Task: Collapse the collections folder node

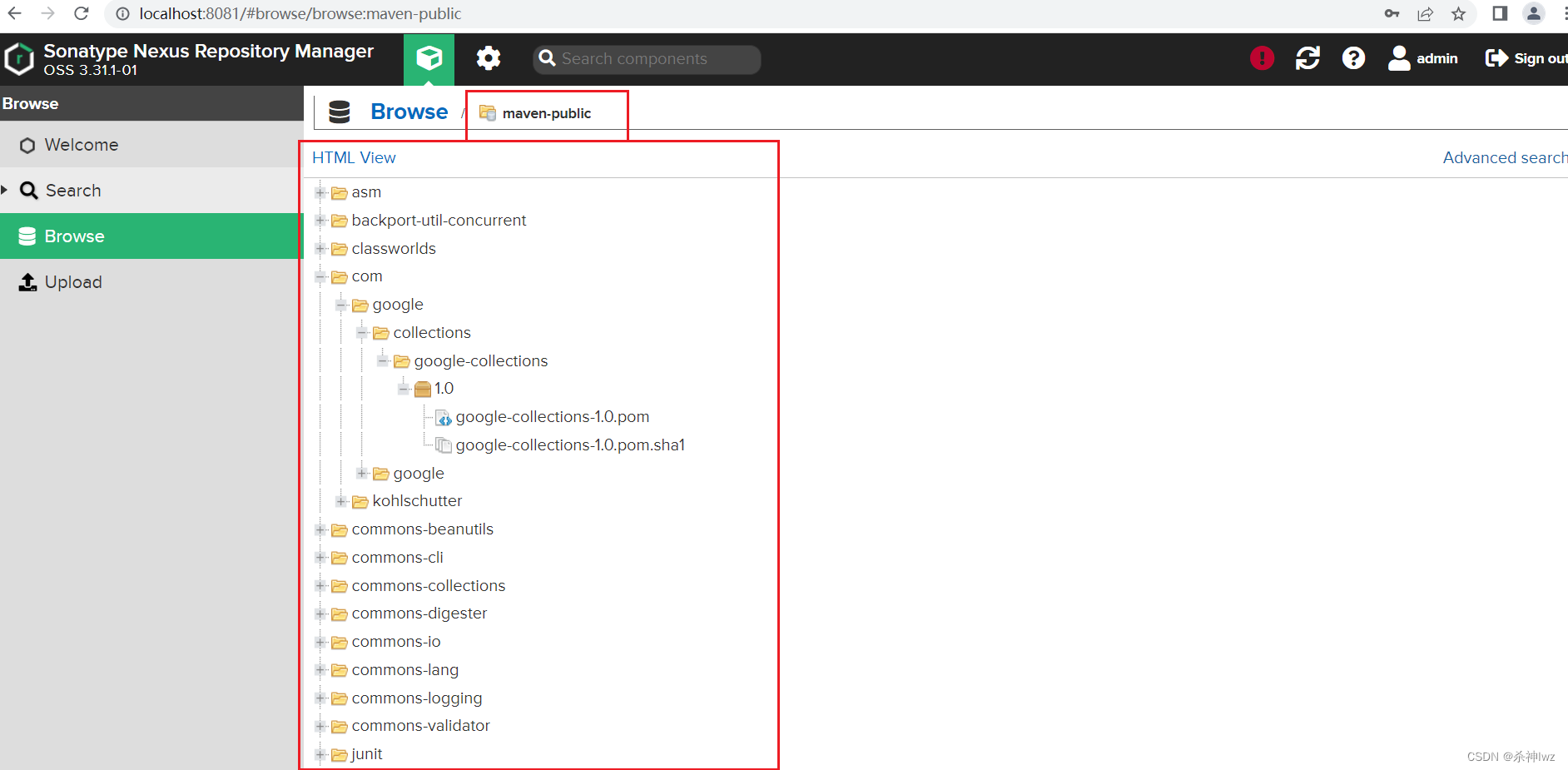Action: 362,333
